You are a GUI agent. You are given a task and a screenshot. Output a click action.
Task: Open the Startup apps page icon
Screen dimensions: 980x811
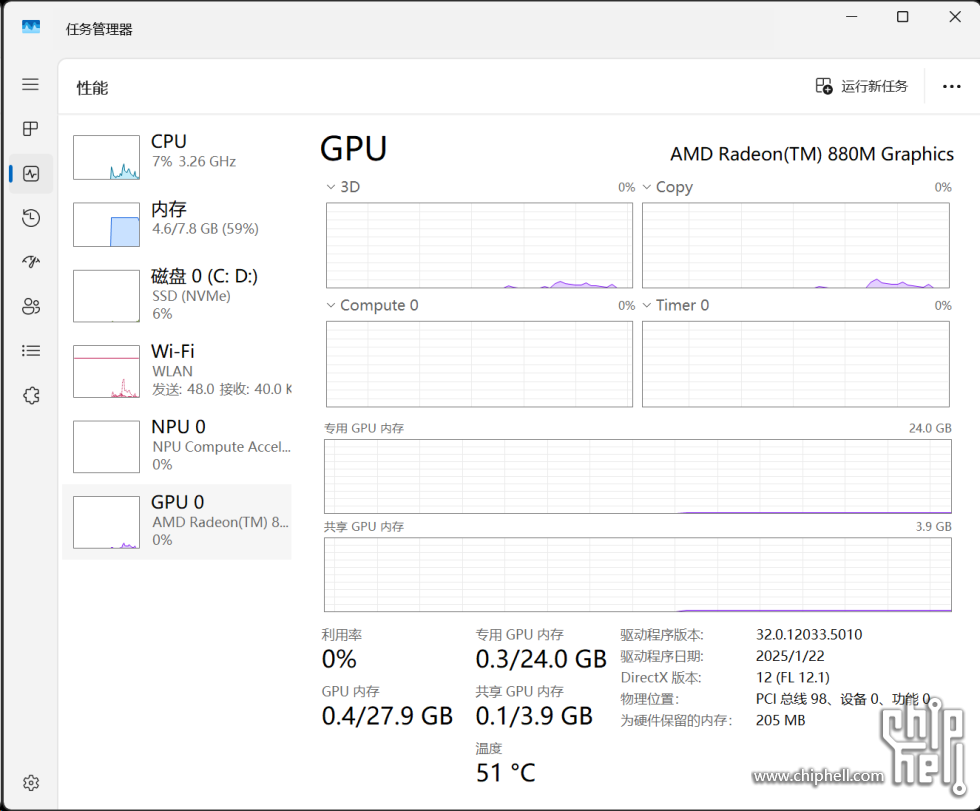click(31, 262)
